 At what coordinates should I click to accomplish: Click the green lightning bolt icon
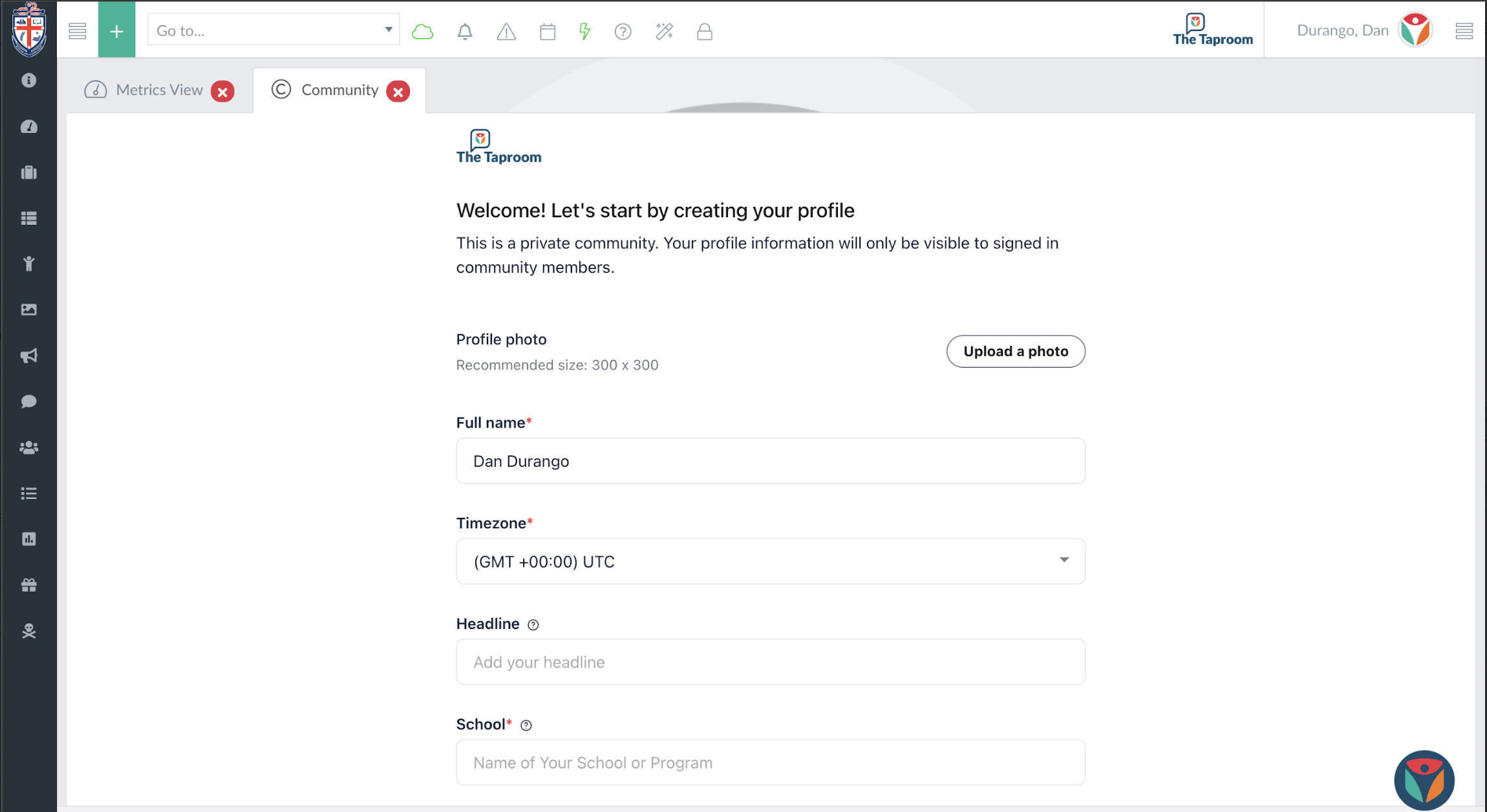point(584,31)
